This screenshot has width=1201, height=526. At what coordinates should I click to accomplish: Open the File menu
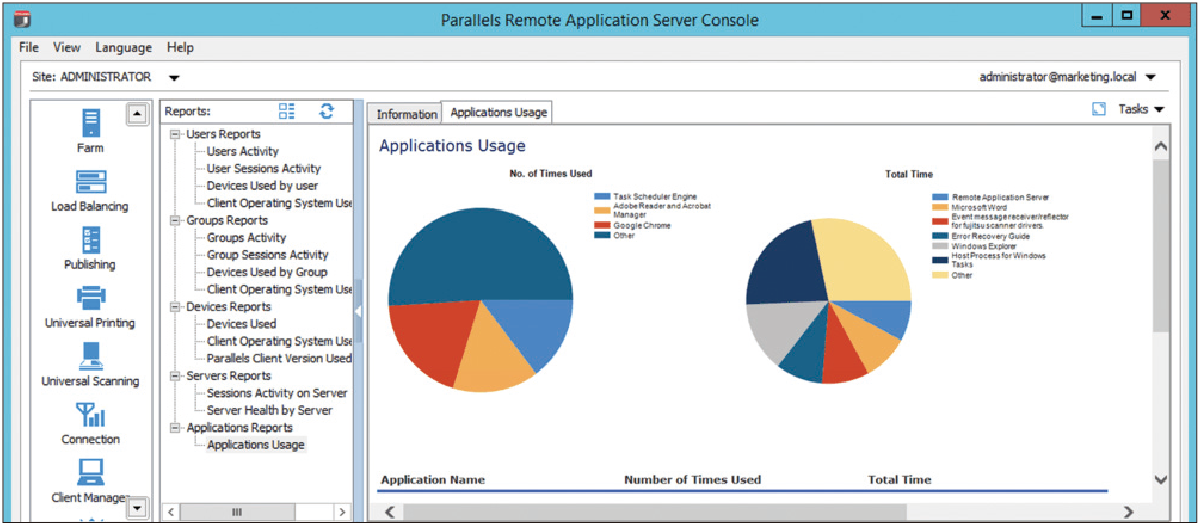pos(29,47)
